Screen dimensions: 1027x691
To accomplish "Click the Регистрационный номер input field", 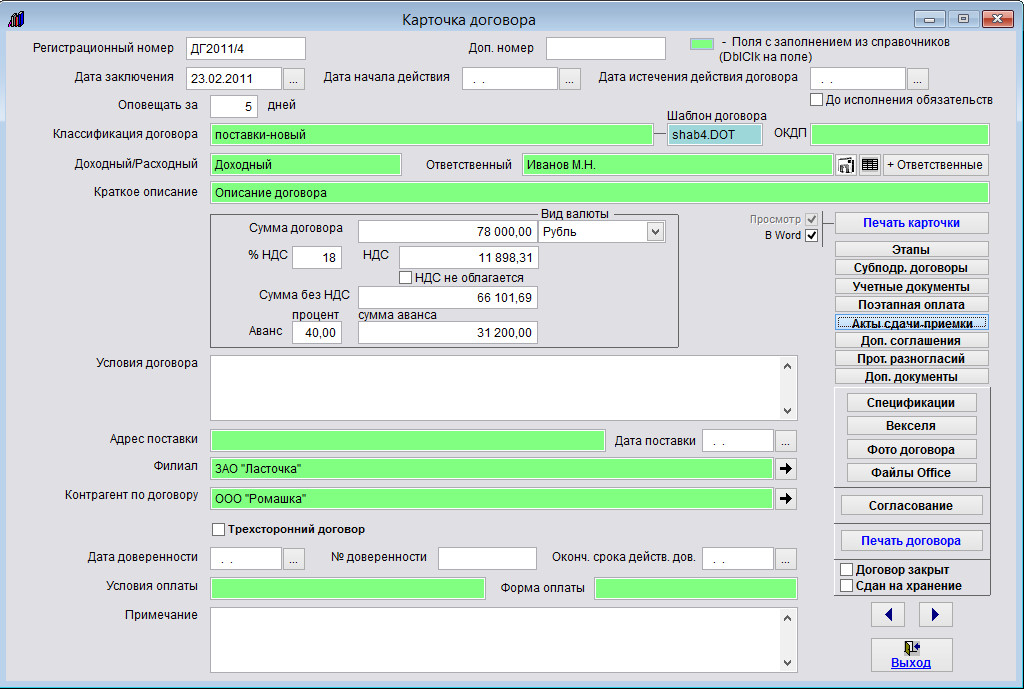I will (245, 48).
